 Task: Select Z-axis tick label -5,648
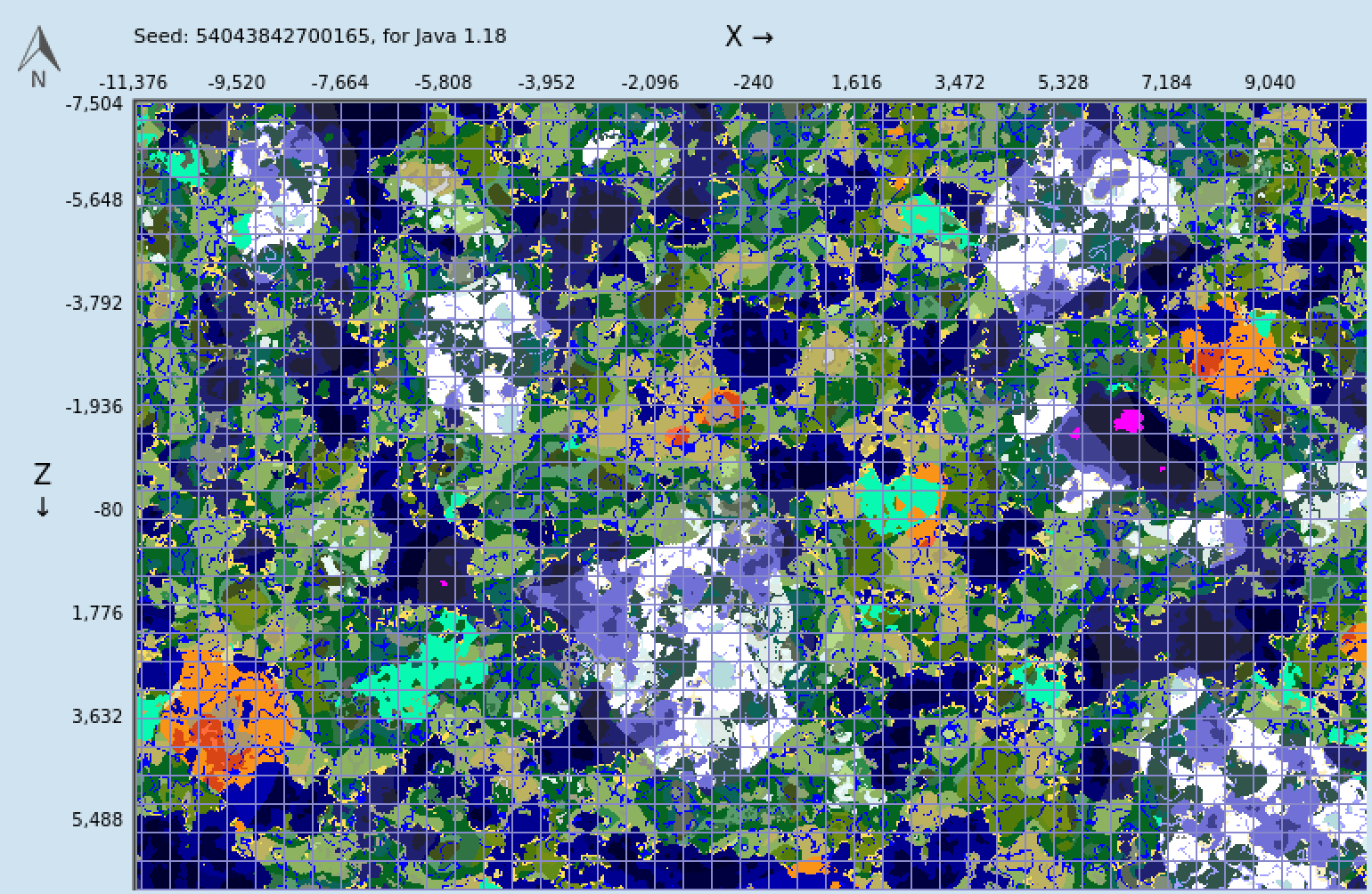click(94, 199)
